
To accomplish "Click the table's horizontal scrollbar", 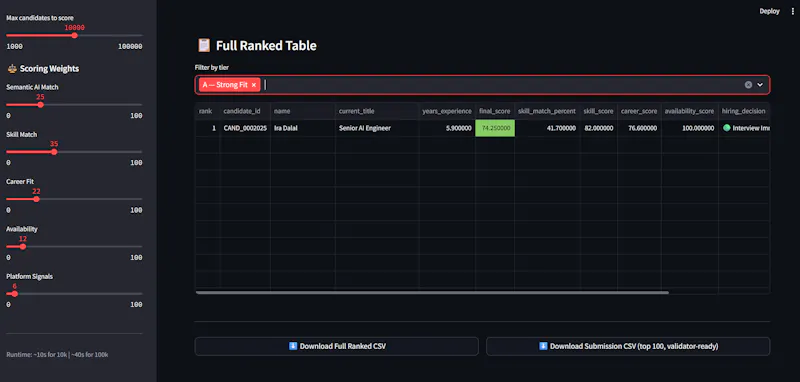I will pos(432,293).
